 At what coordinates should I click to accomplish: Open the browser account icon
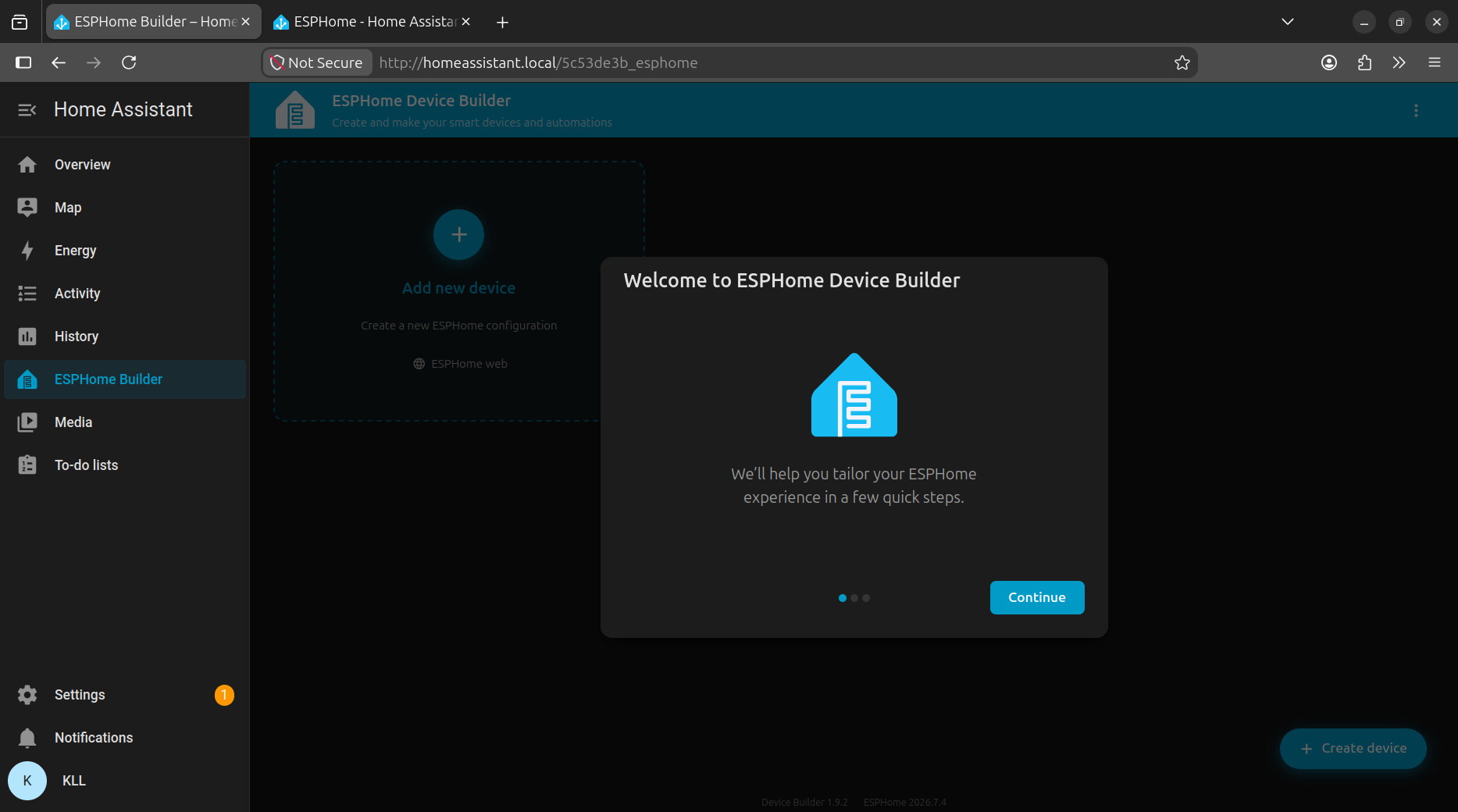(x=1329, y=62)
